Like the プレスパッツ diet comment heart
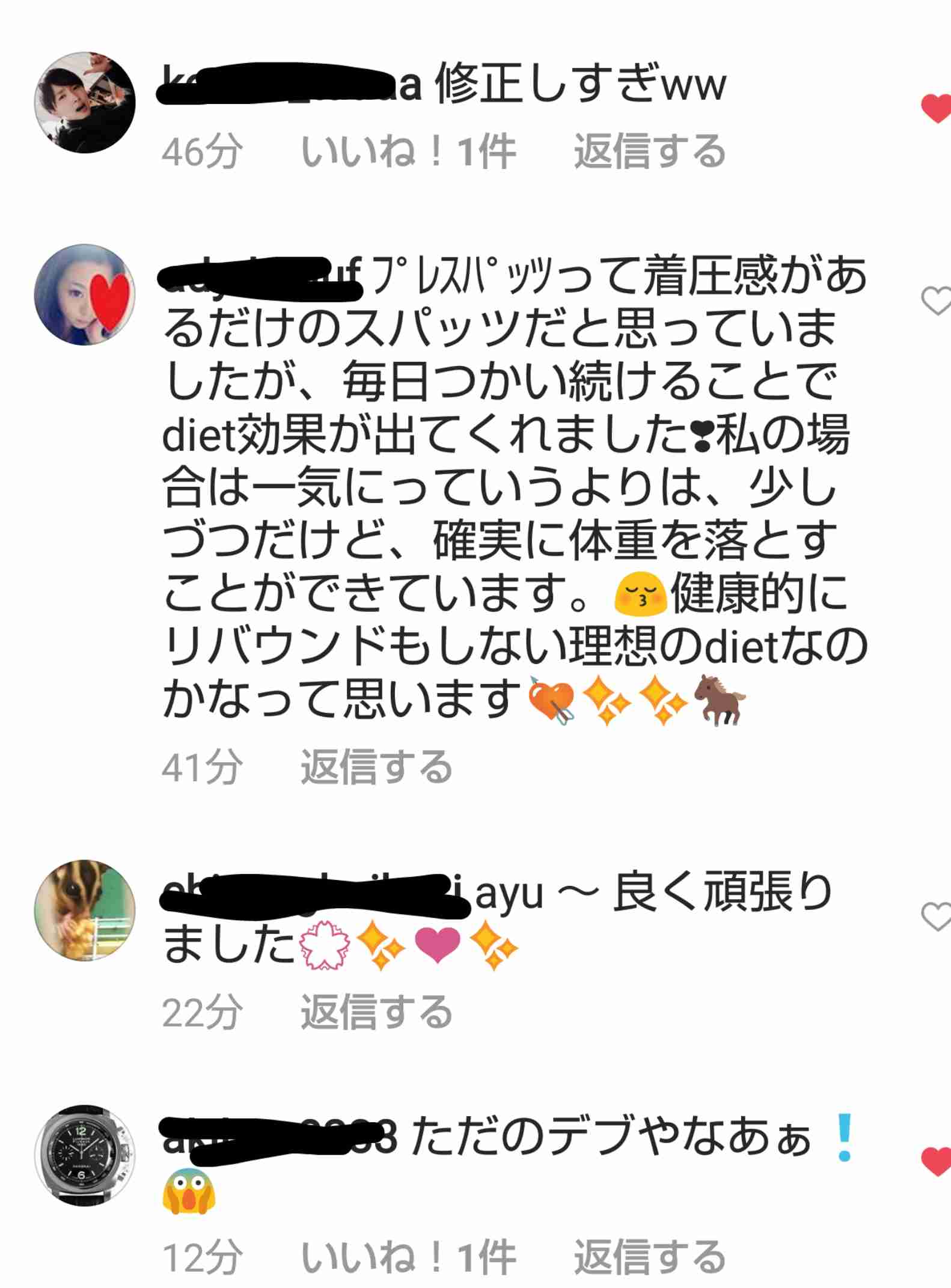Viewport: 951px width, 1288px height. click(937, 301)
